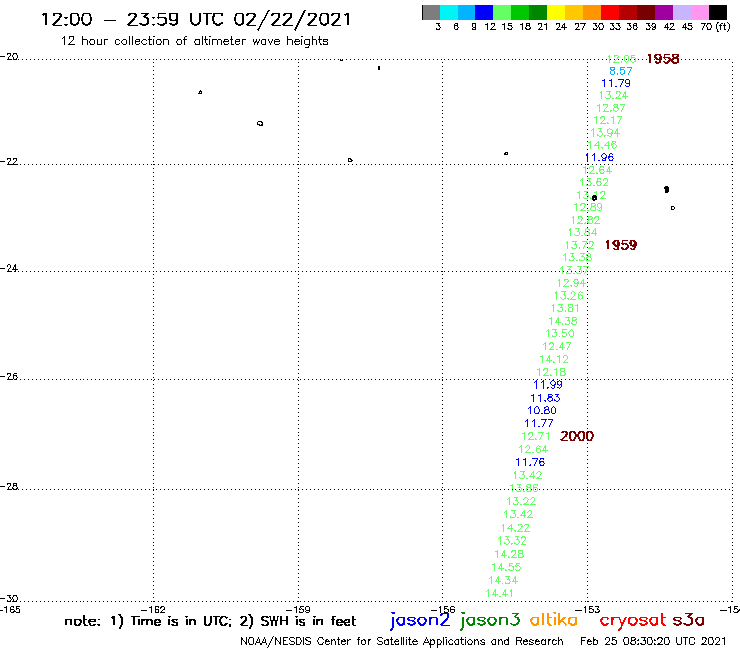Click the jason3 satellite label
This screenshot has height=650, width=740.
pos(490,620)
